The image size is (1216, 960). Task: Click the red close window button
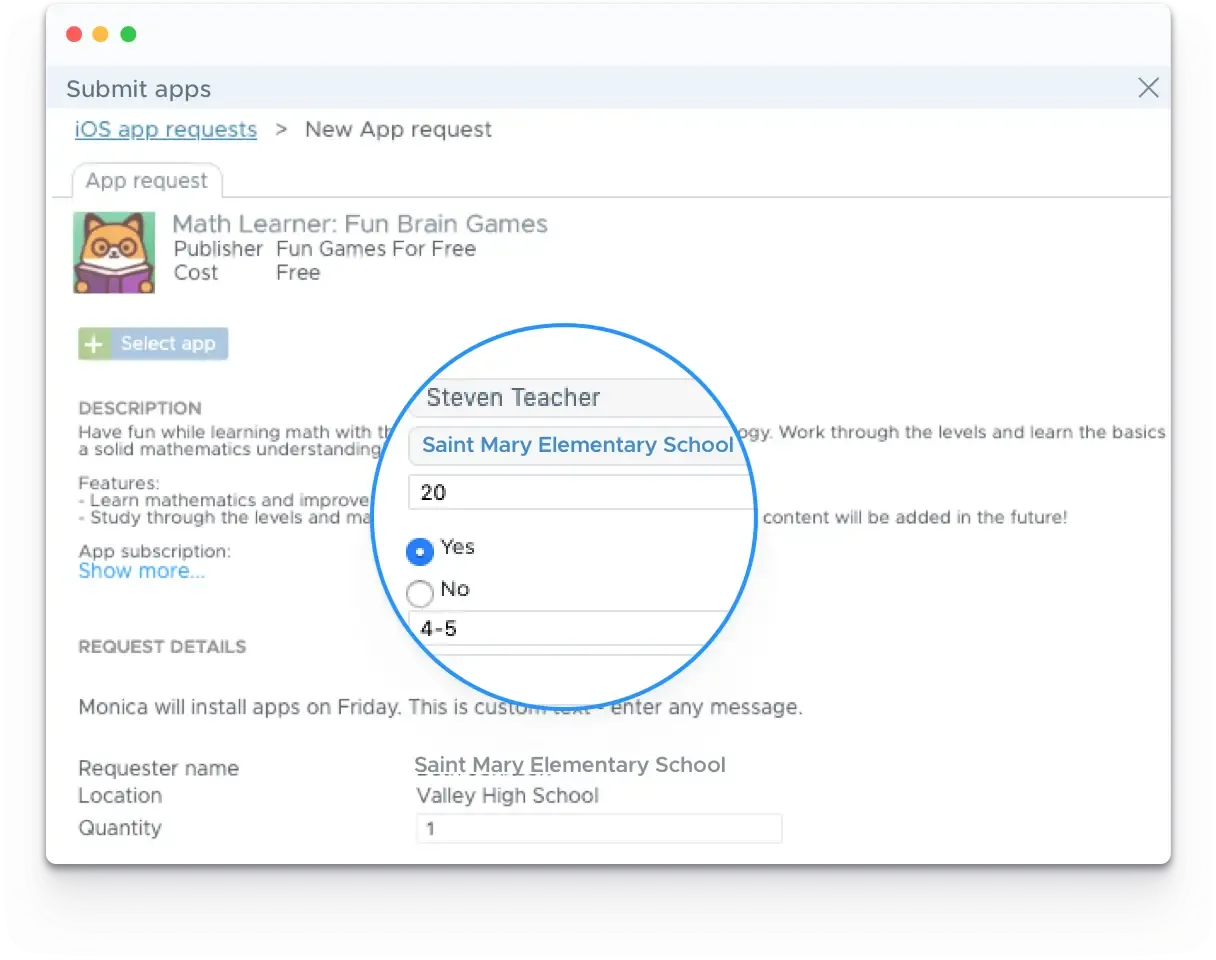click(74, 34)
